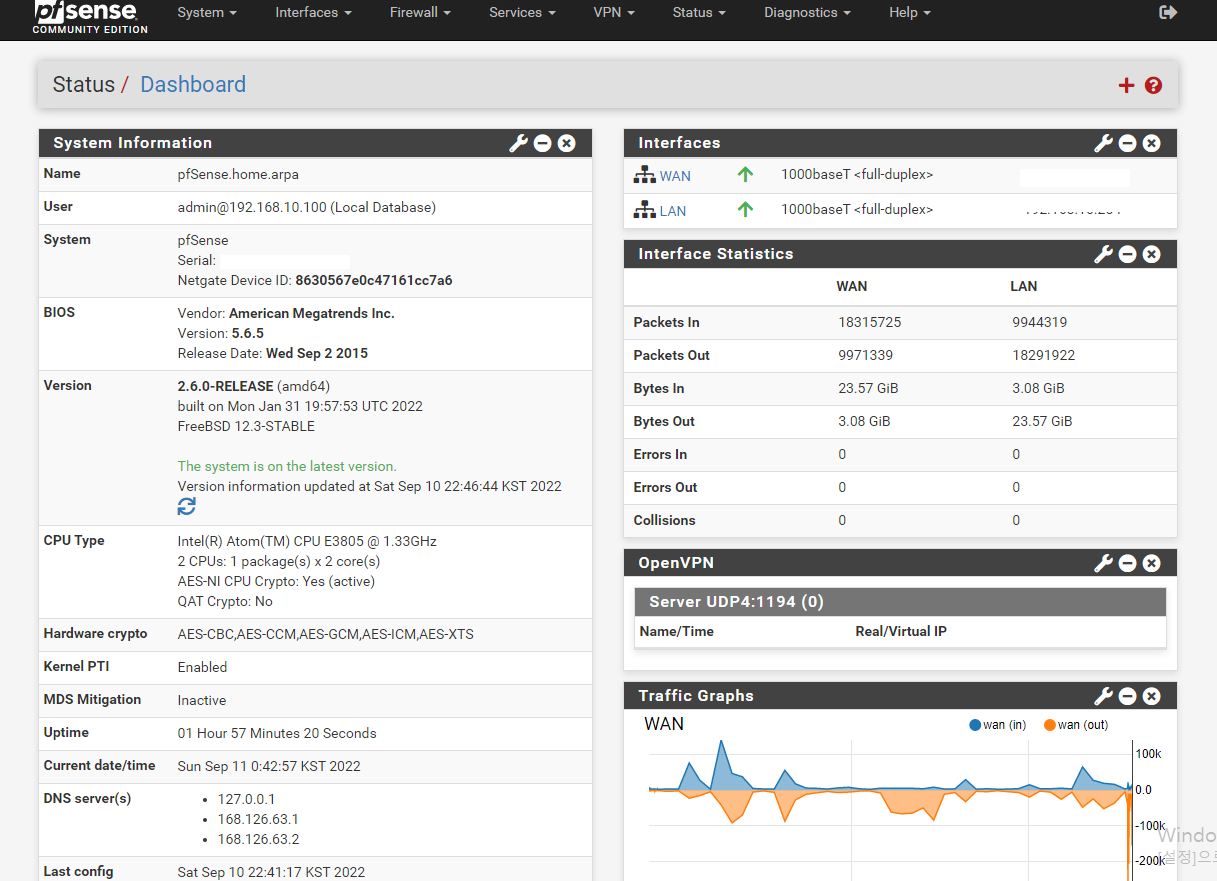Click MDS Mitigation Inactive value

tap(202, 700)
